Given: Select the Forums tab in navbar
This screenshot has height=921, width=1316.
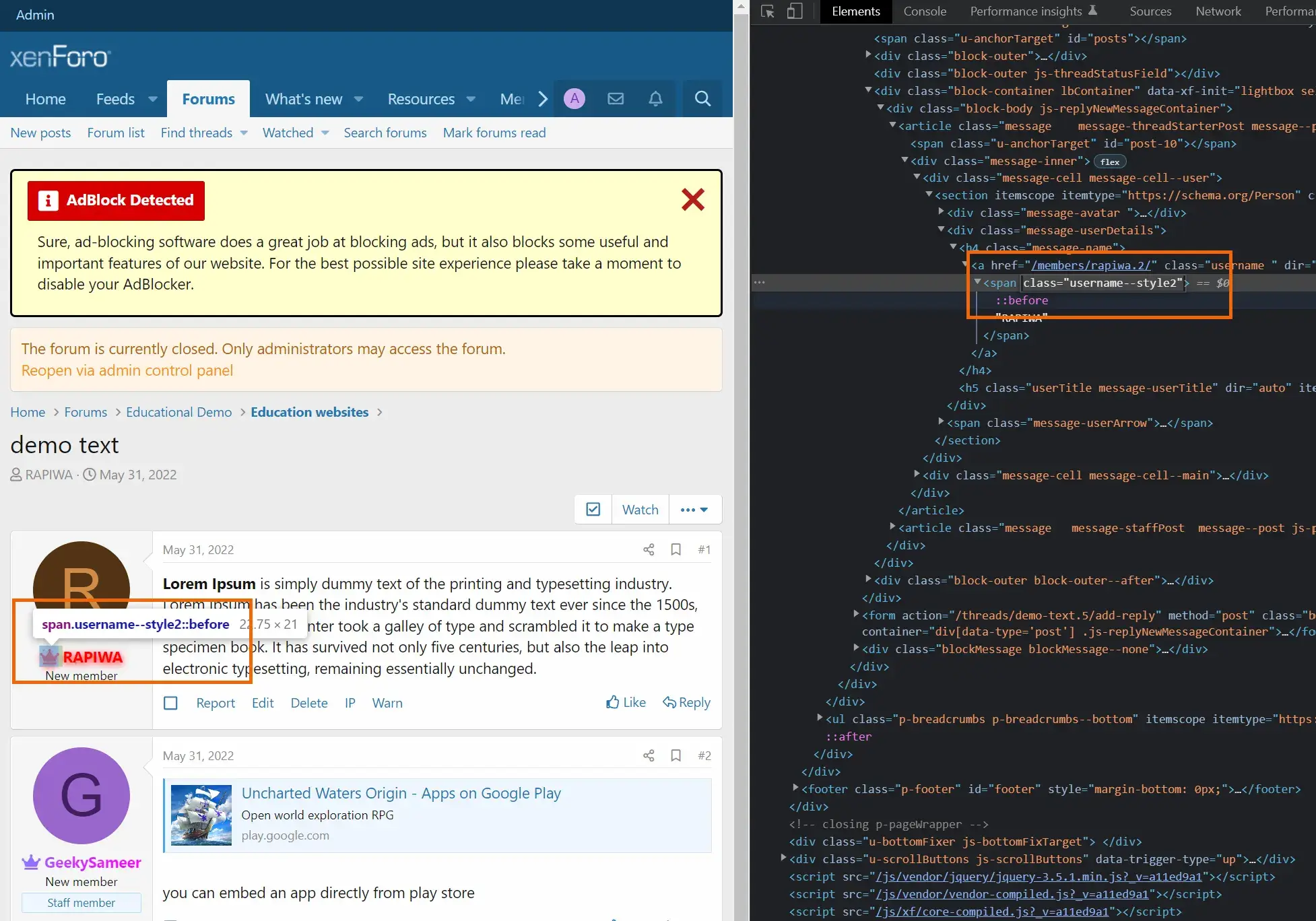Looking at the screenshot, I should [x=208, y=98].
